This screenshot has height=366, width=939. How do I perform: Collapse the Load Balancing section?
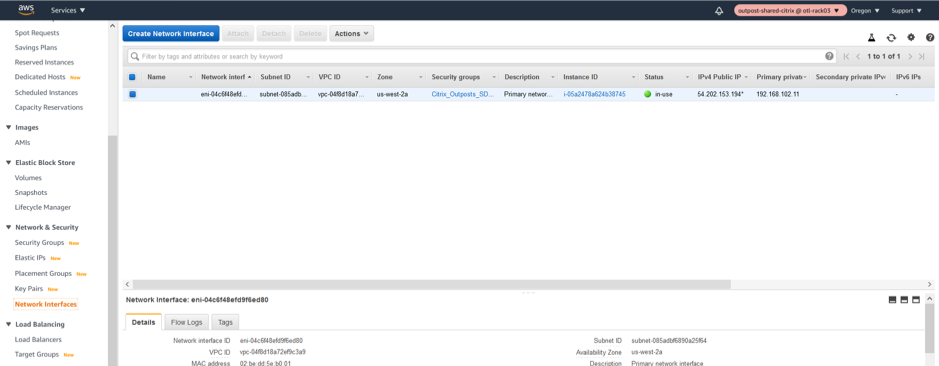(8, 325)
